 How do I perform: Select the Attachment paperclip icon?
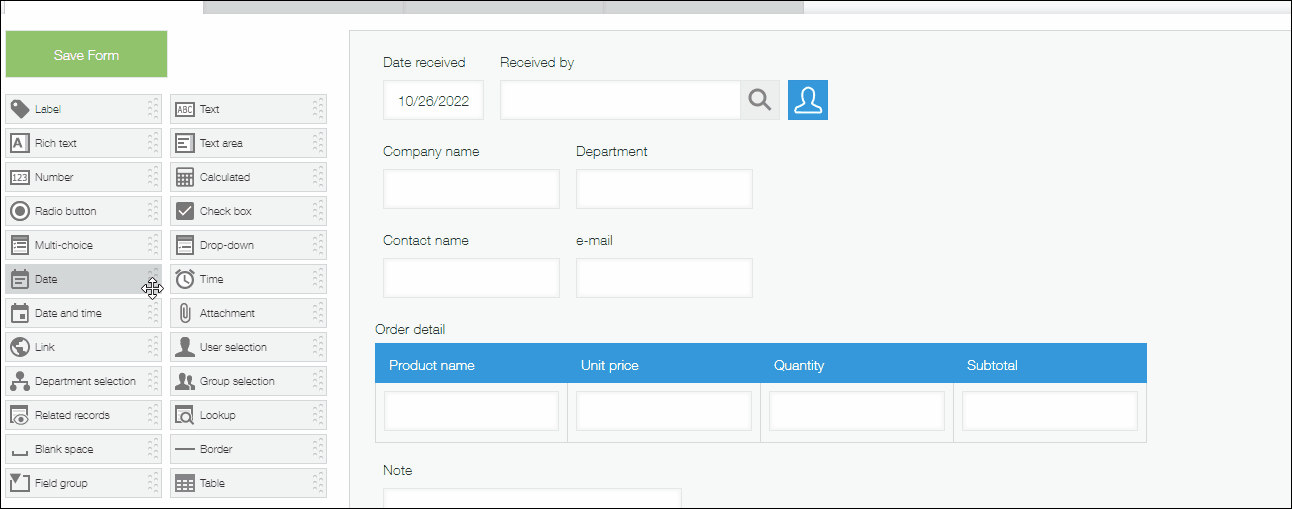click(x=184, y=313)
